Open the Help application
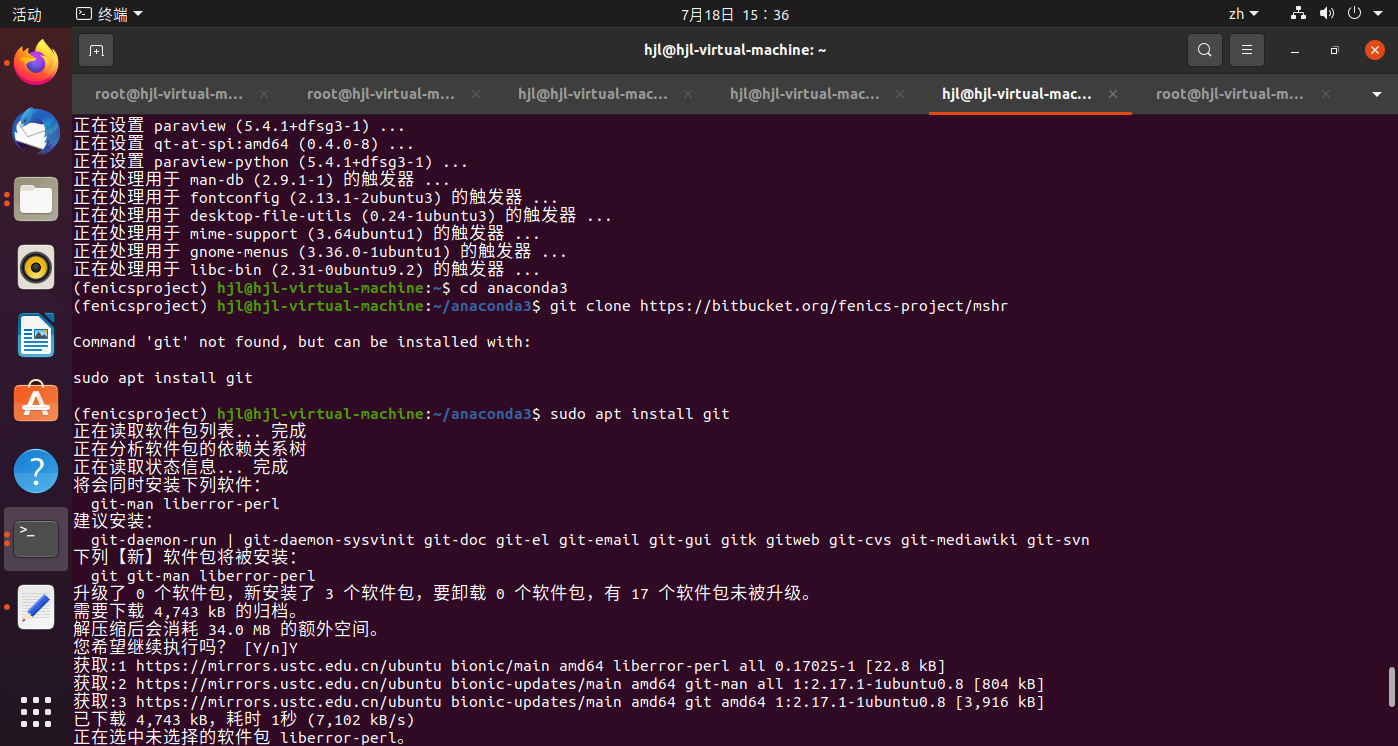 tap(36, 470)
